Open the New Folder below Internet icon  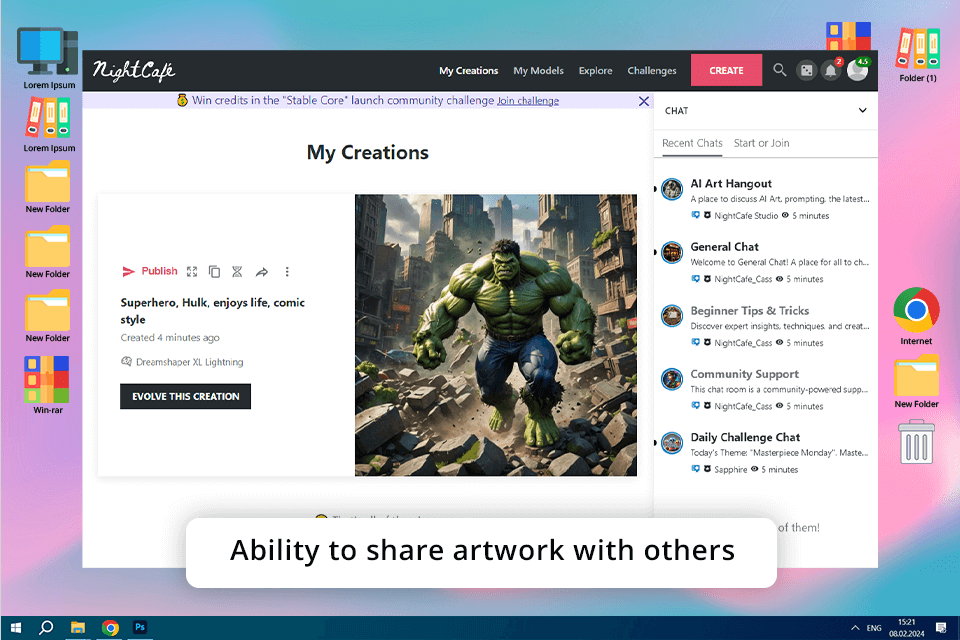[x=916, y=382]
